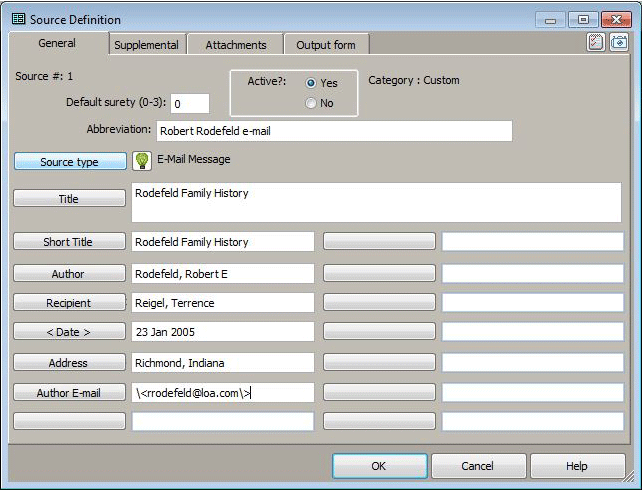643x491 pixels.
Task: Click the screen capture camera icon
Action: coord(619,42)
